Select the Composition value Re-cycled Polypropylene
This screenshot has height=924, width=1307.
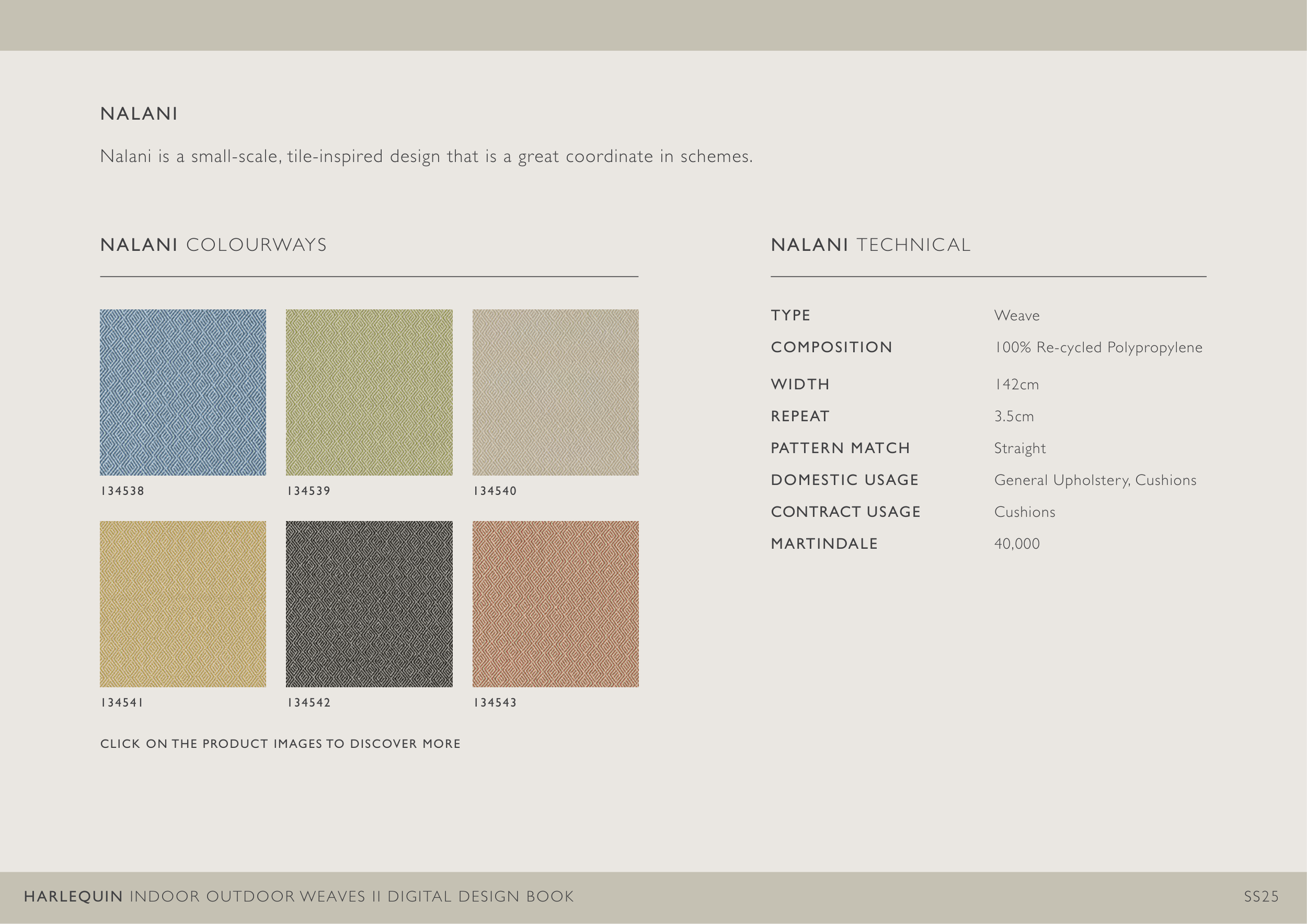[1098, 348]
